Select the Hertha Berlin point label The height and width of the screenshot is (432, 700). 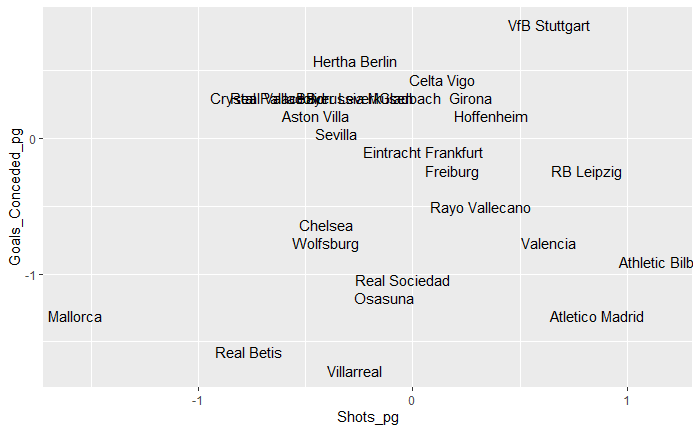(355, 62)
